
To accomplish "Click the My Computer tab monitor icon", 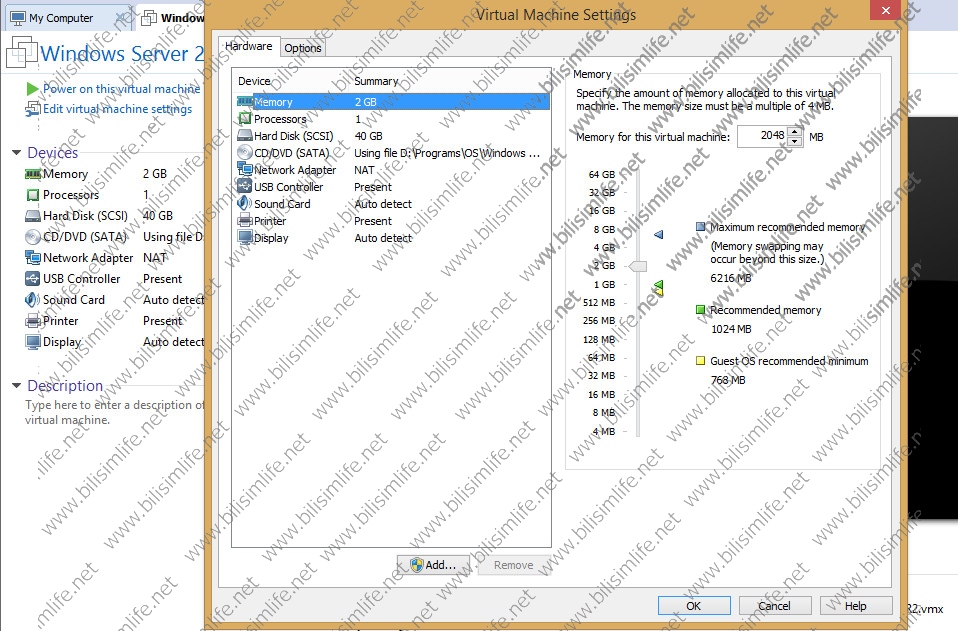I will 18,18.
